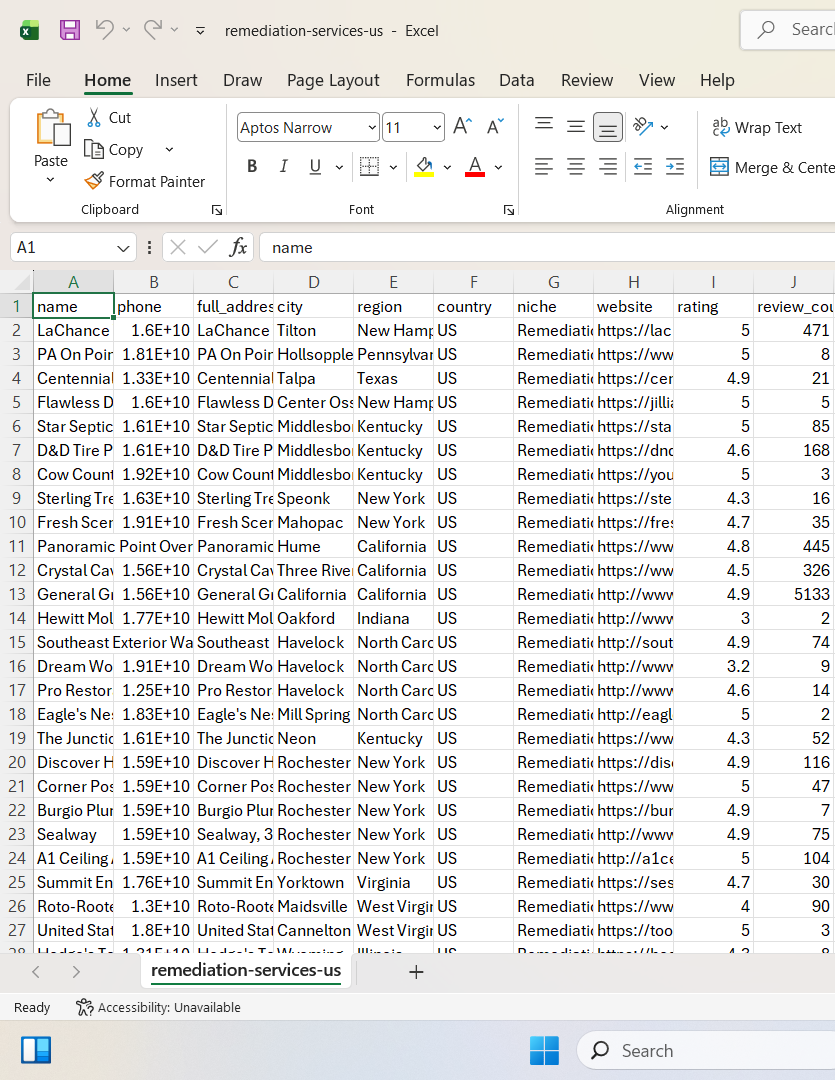Viewport: 835px width, 1080px height.
Task: Click the Undo arrow icon
Action: pyautogui.click(x=105, y=30)
